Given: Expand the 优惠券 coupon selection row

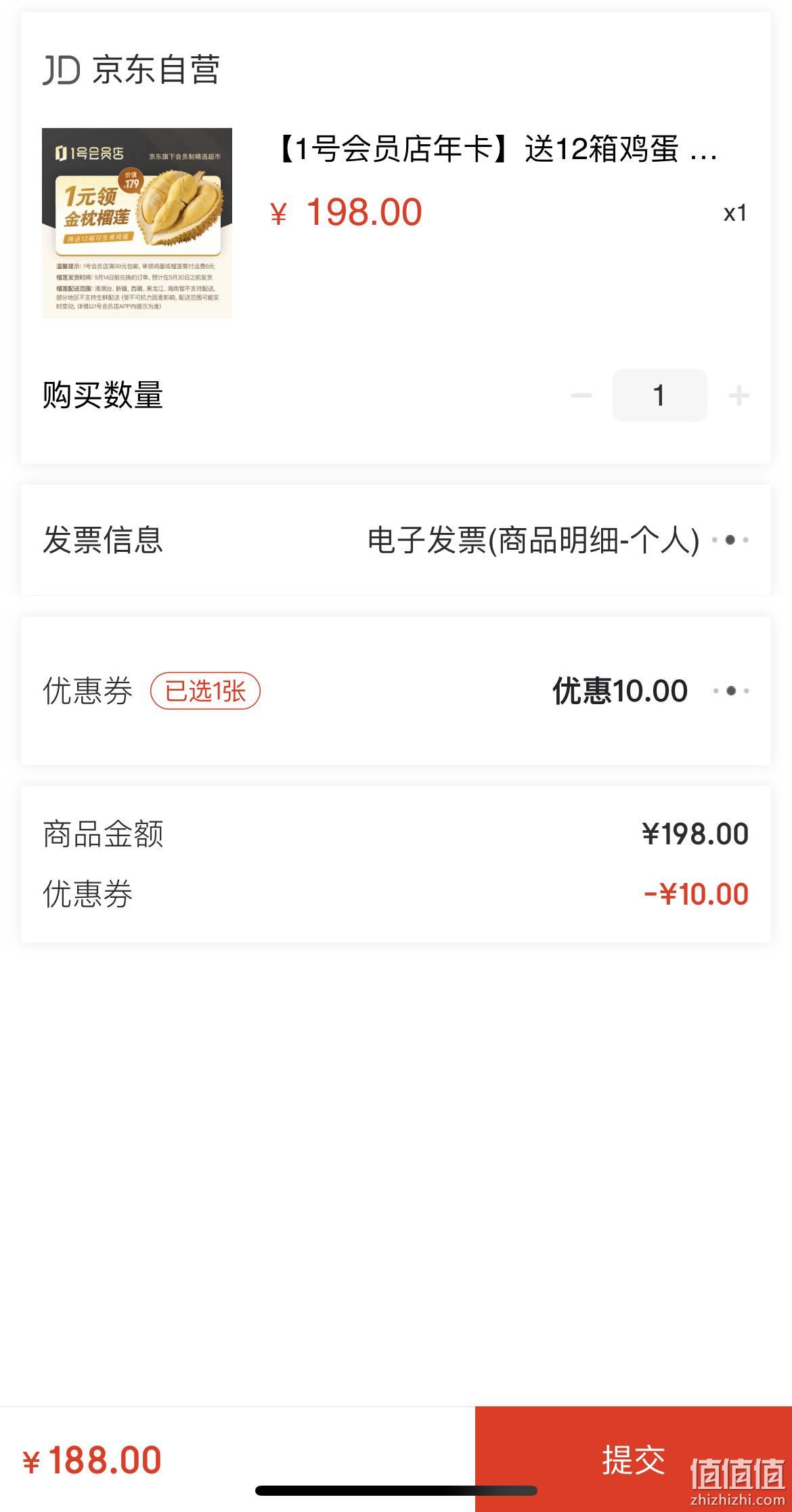Looking at the screenshot, I should 396,691.
